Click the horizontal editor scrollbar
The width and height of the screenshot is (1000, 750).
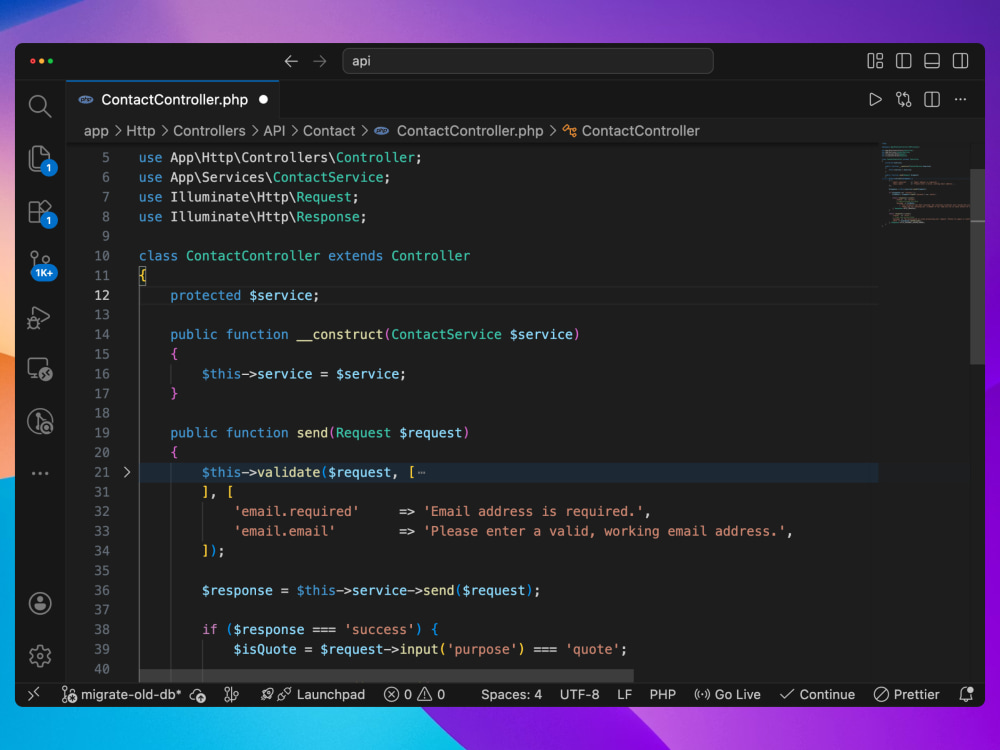386,675
